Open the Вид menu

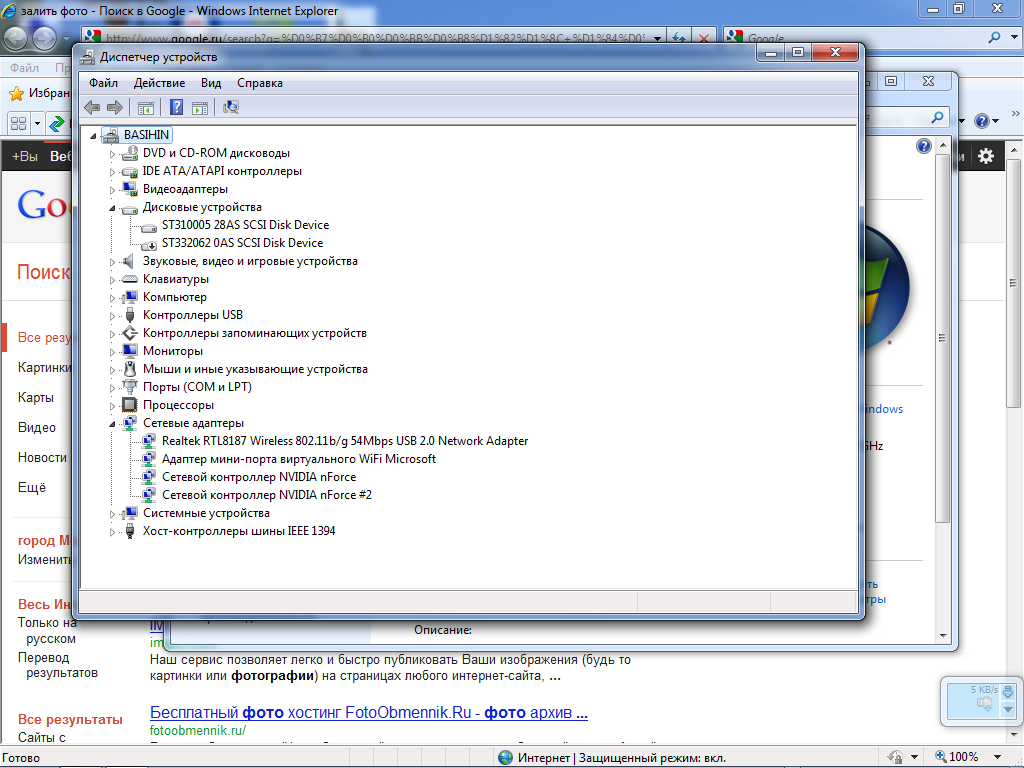[x=211, y=83]
